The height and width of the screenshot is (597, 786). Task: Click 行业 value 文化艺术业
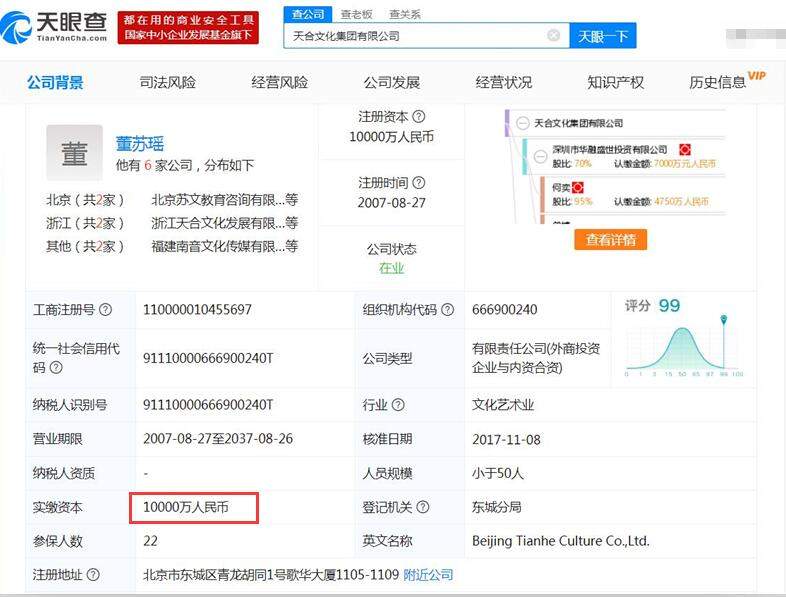[503, 405]
